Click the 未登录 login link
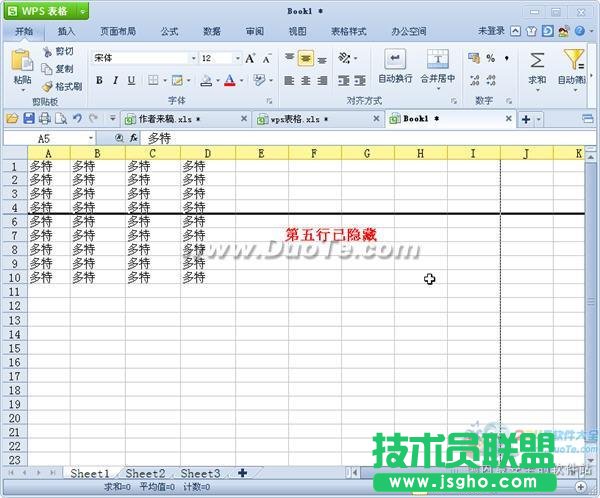600x498 pixels. pyautogui.click(x=491, y=31)
